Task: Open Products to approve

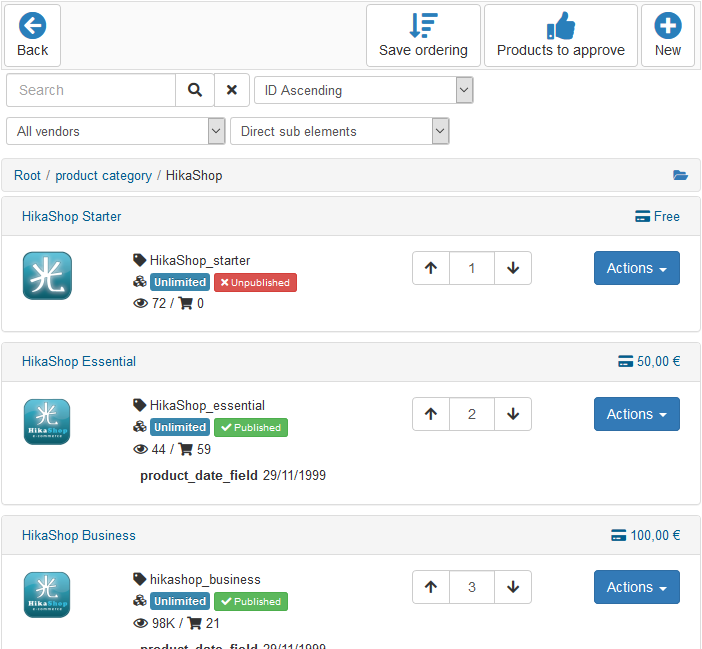Action: (561, 35)
